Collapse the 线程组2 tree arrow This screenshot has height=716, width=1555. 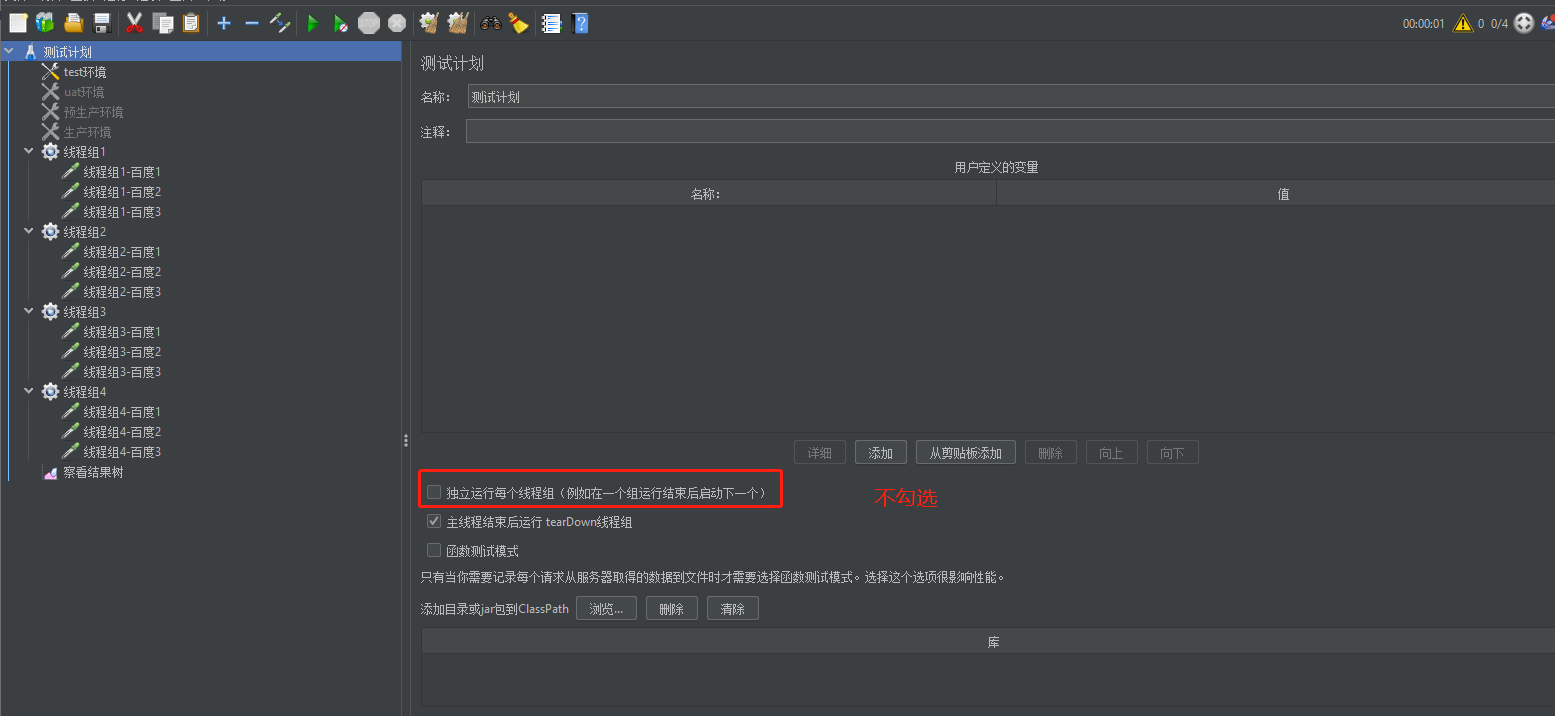click(30, 232)
